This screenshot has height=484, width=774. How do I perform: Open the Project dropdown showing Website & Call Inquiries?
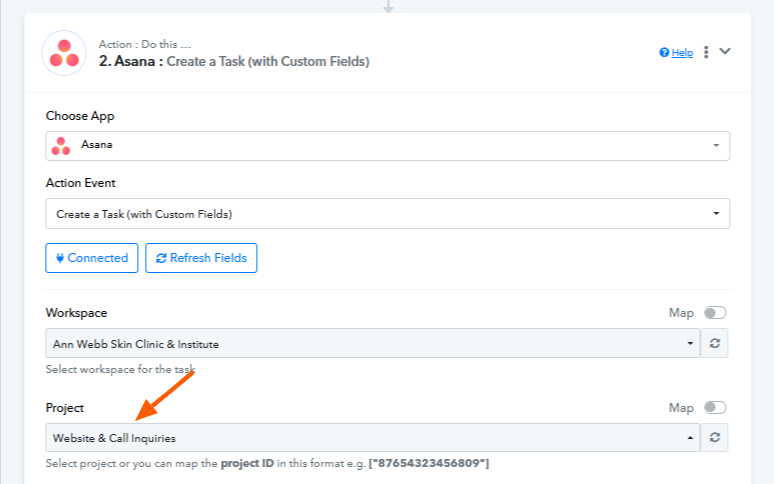coord(373,438)
